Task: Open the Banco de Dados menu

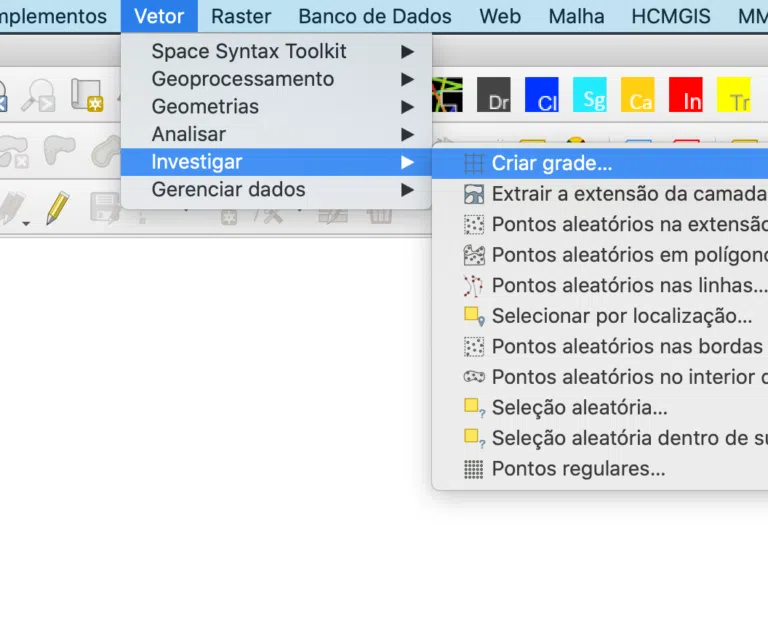Action: point(375,16)
